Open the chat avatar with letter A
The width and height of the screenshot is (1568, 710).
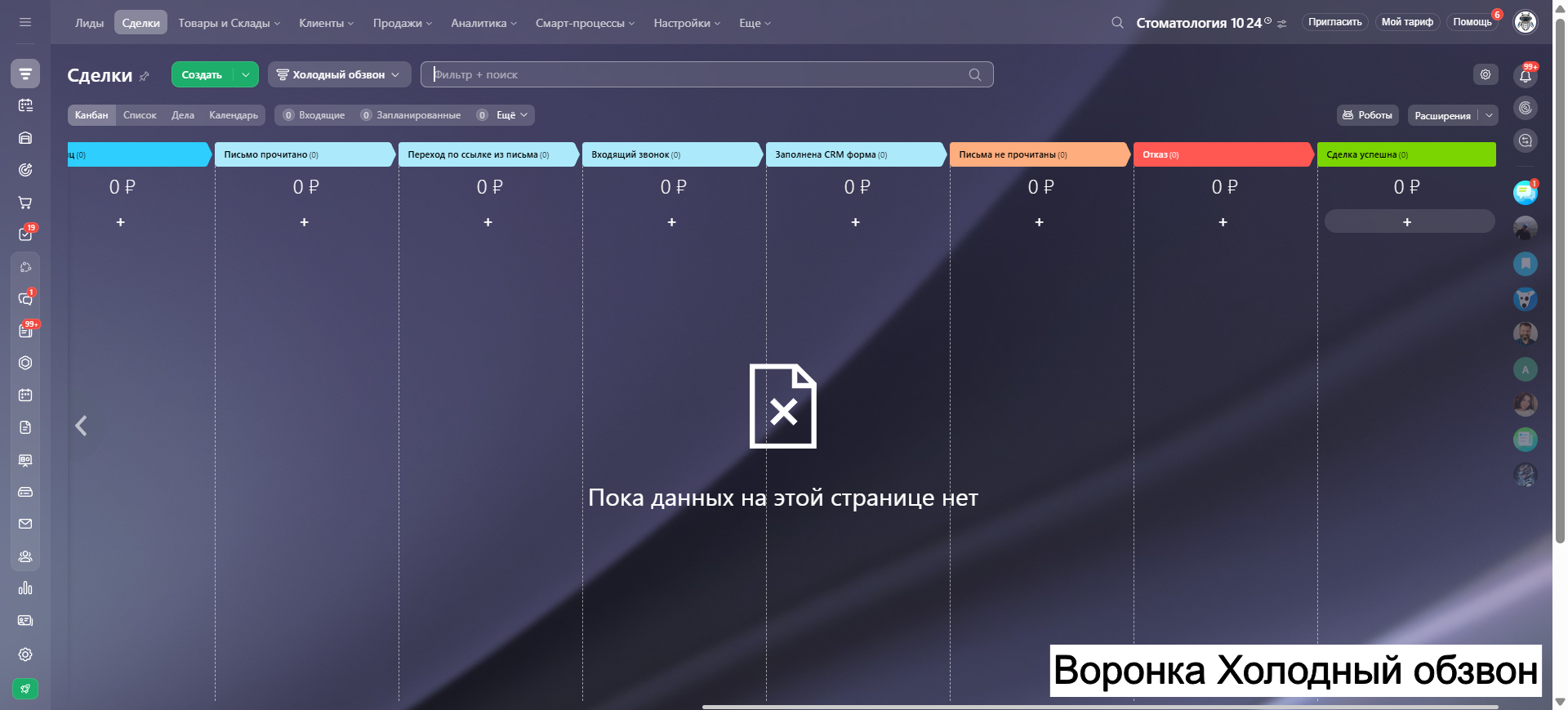coord(1526,369)
